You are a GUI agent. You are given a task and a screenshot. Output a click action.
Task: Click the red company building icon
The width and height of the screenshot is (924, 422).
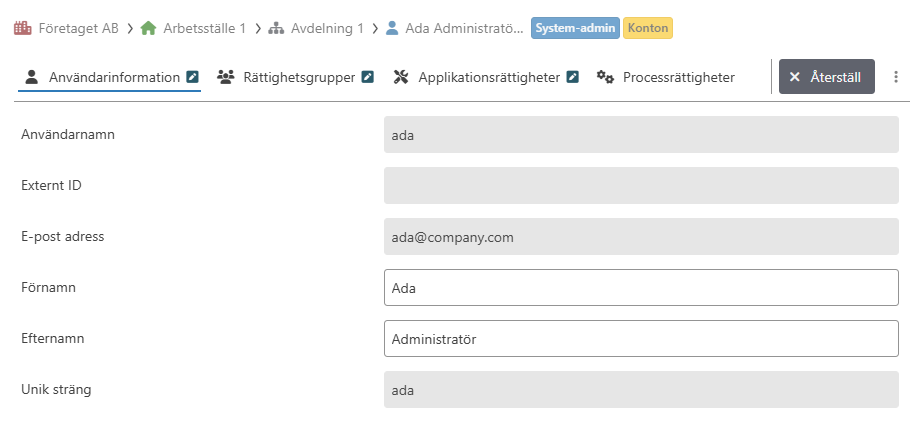coord(22,28)
